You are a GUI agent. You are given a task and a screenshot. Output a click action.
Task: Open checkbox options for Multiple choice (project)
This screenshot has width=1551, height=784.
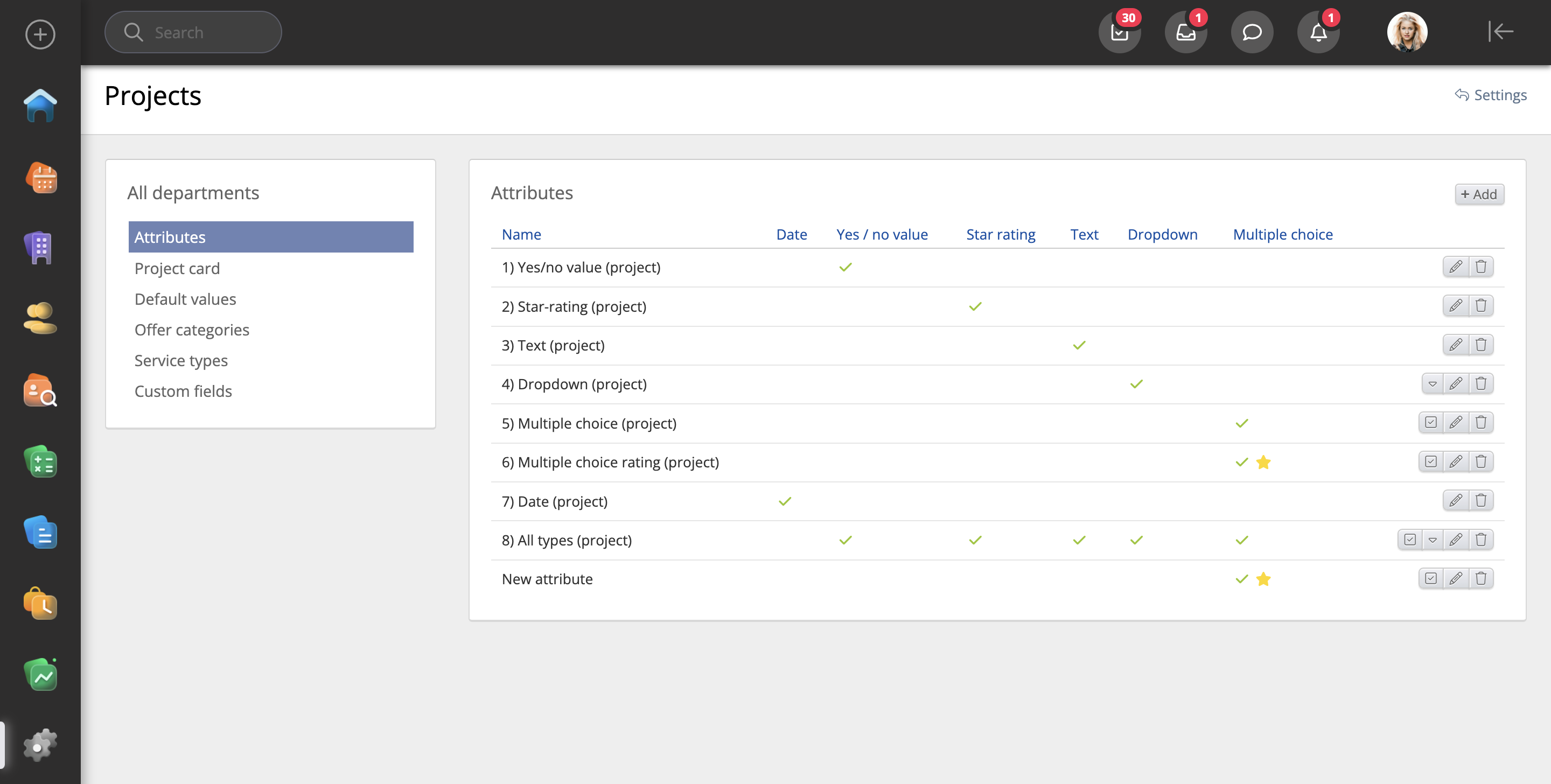coord(1430,423)
